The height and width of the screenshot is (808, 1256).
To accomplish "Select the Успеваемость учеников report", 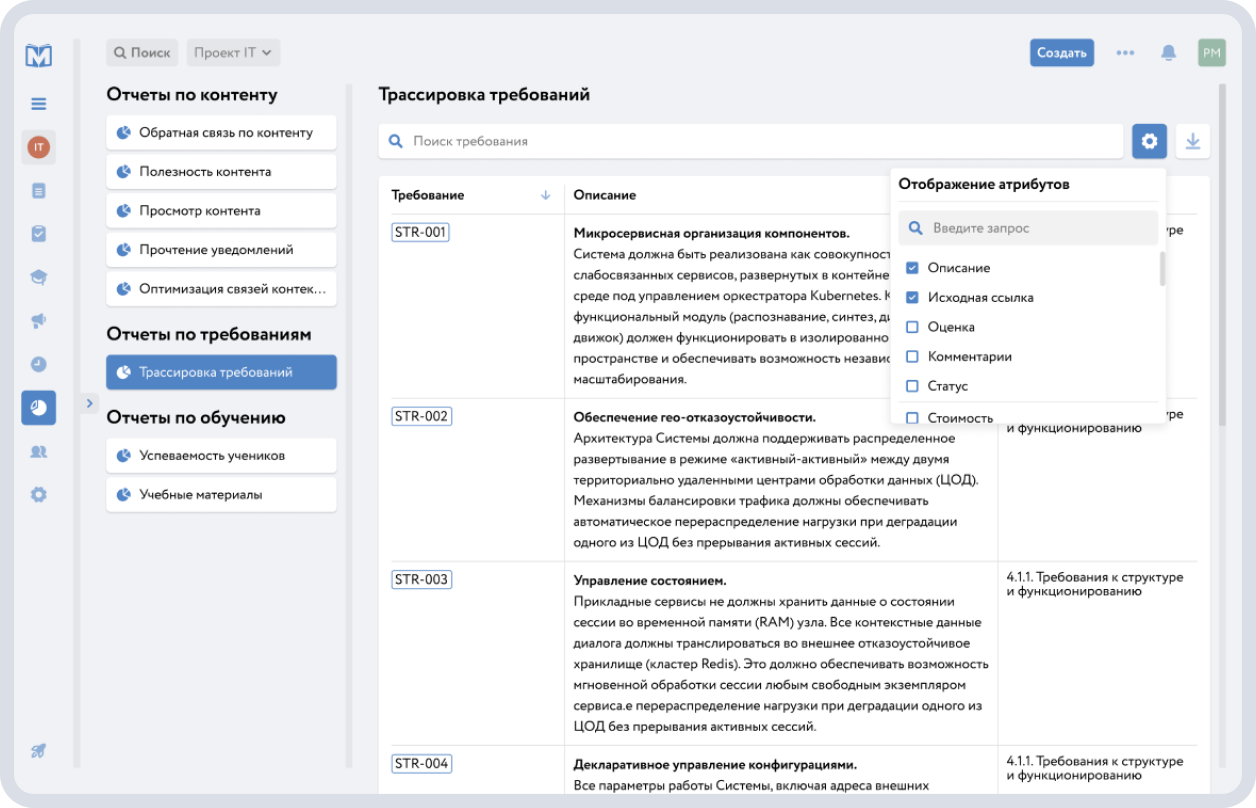I will (x=221, y=455).
